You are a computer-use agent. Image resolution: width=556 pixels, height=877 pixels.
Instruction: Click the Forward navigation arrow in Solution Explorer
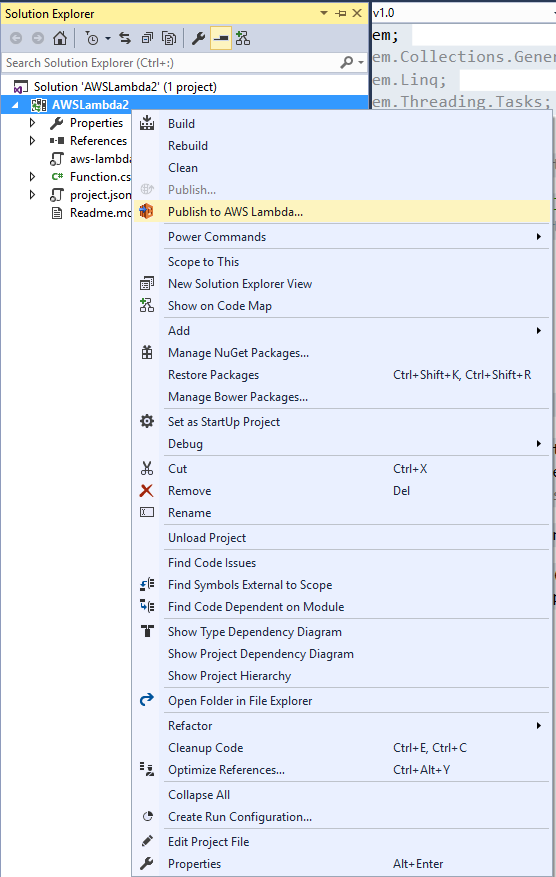37,38
